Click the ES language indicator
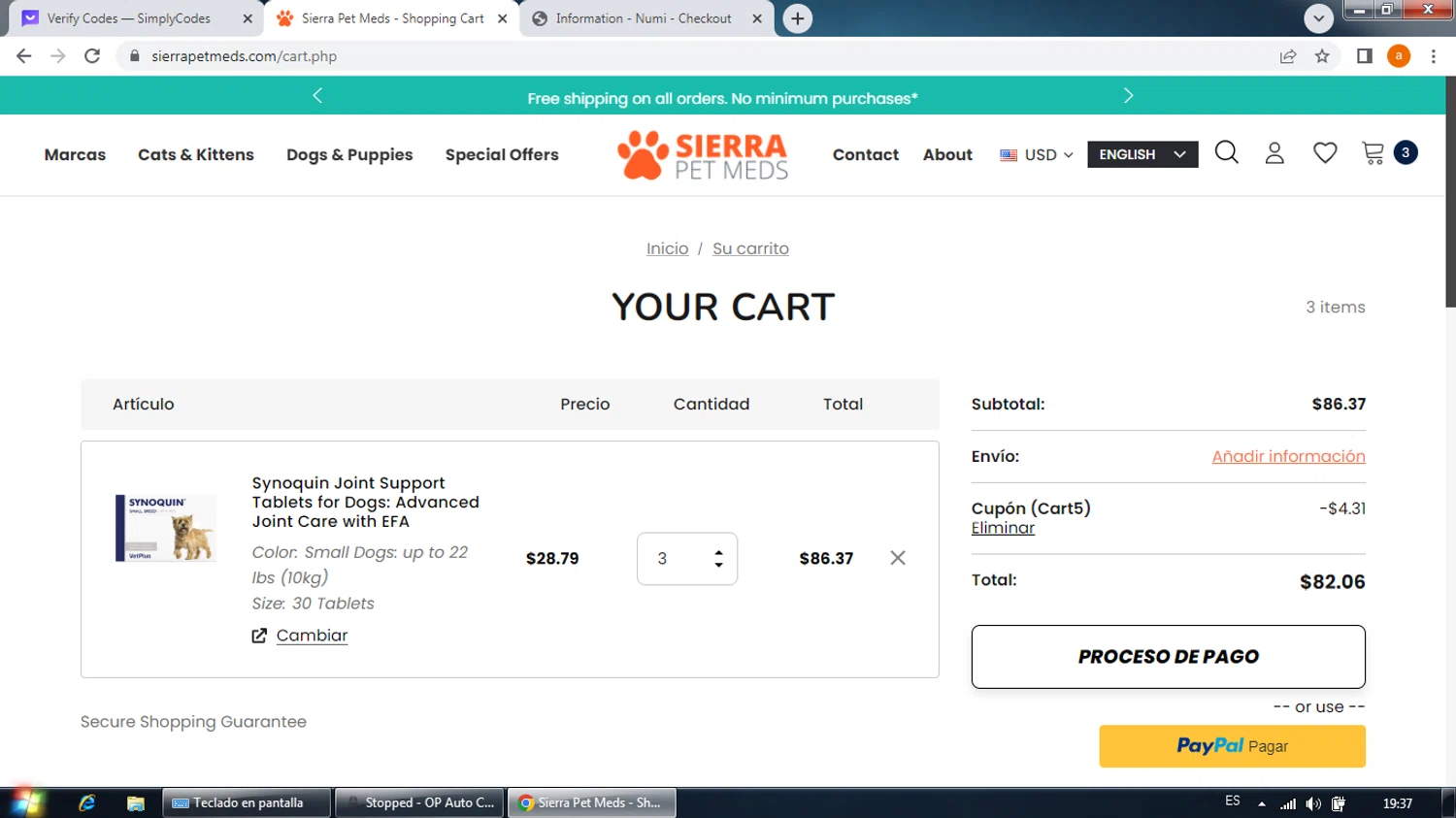This screenshot has height=818, width=1456. click(1233, 802)
